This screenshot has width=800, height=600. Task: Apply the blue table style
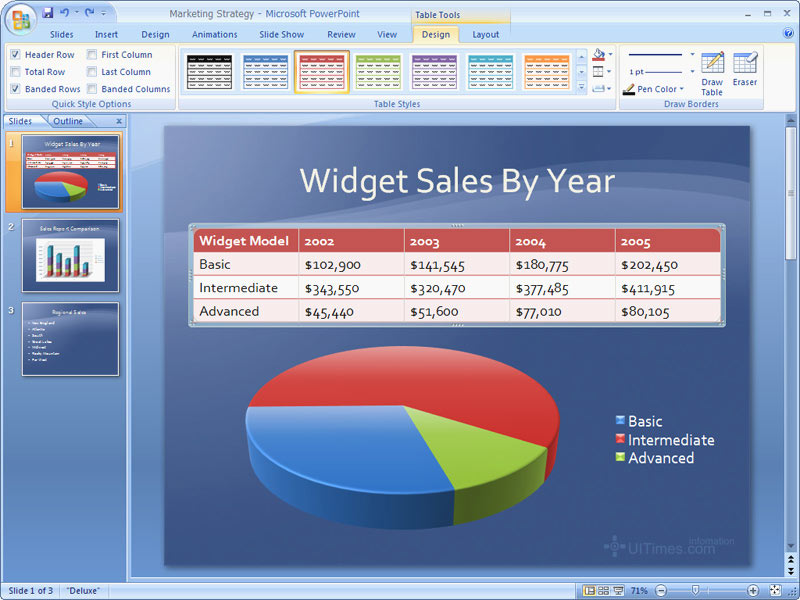[x=265, y=72]
